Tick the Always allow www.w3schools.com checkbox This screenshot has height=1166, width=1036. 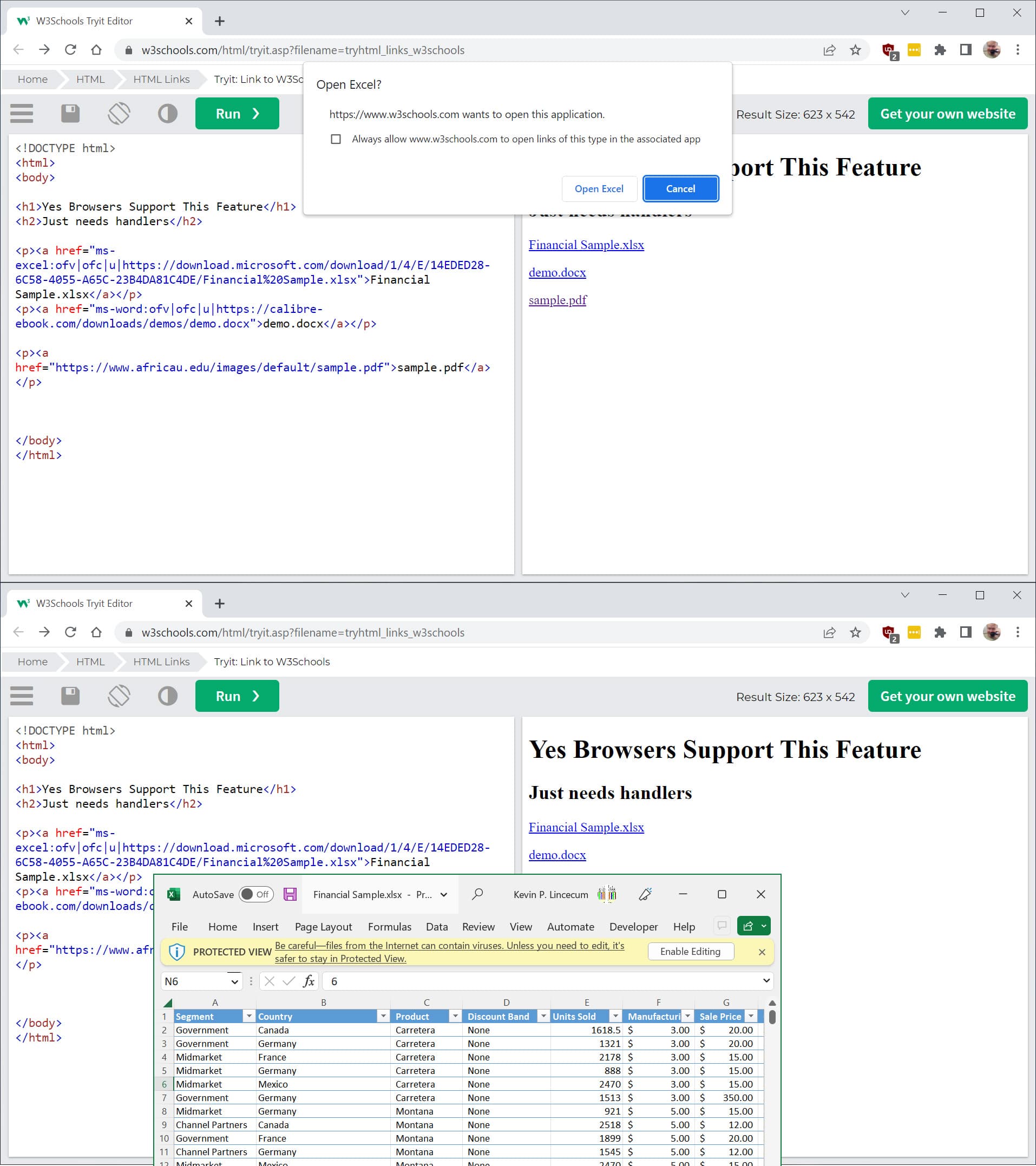(336, 139)
